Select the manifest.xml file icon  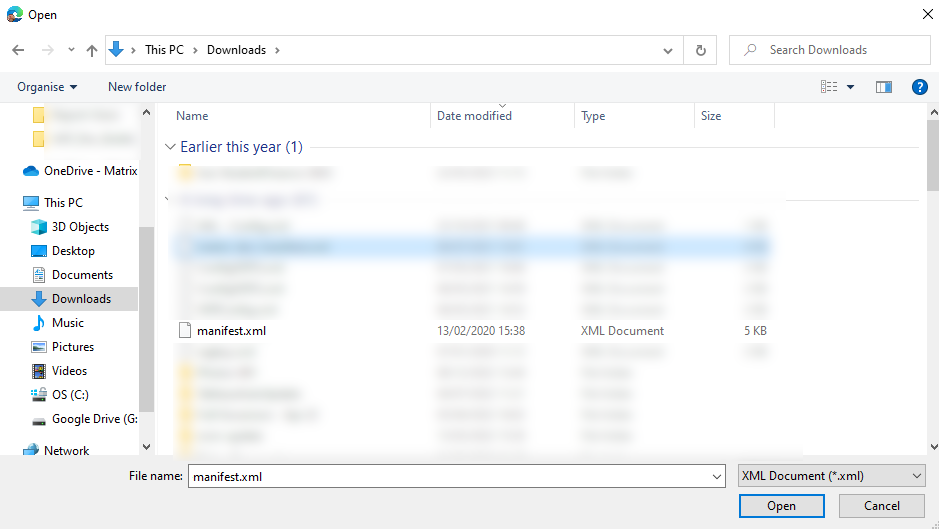coord(184,330)
